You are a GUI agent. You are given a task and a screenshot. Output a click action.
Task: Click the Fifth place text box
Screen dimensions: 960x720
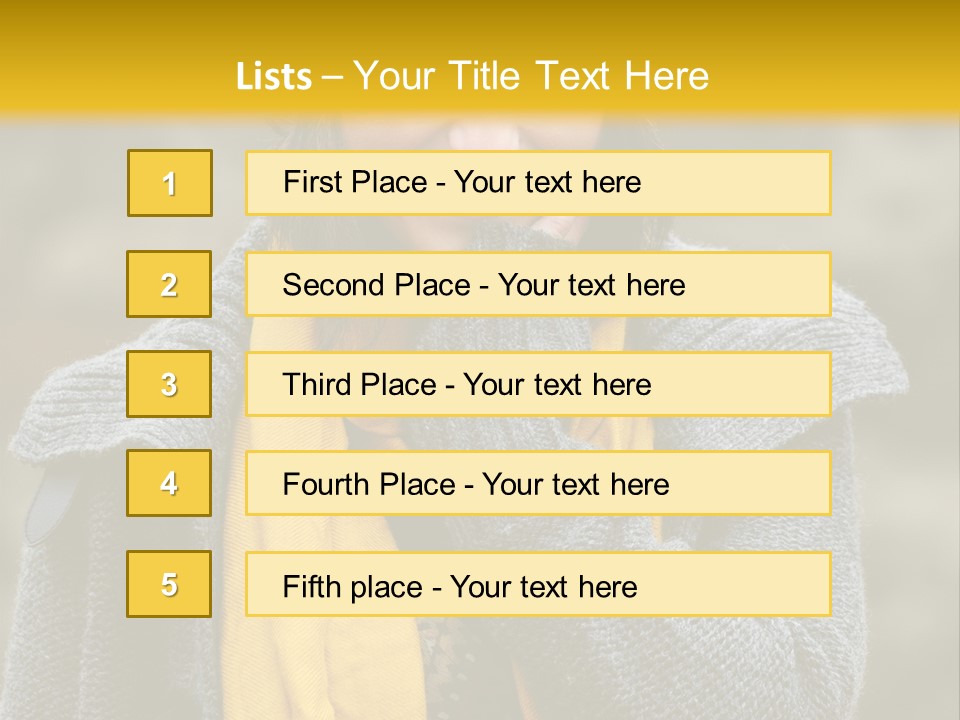[x=538, y=584]
